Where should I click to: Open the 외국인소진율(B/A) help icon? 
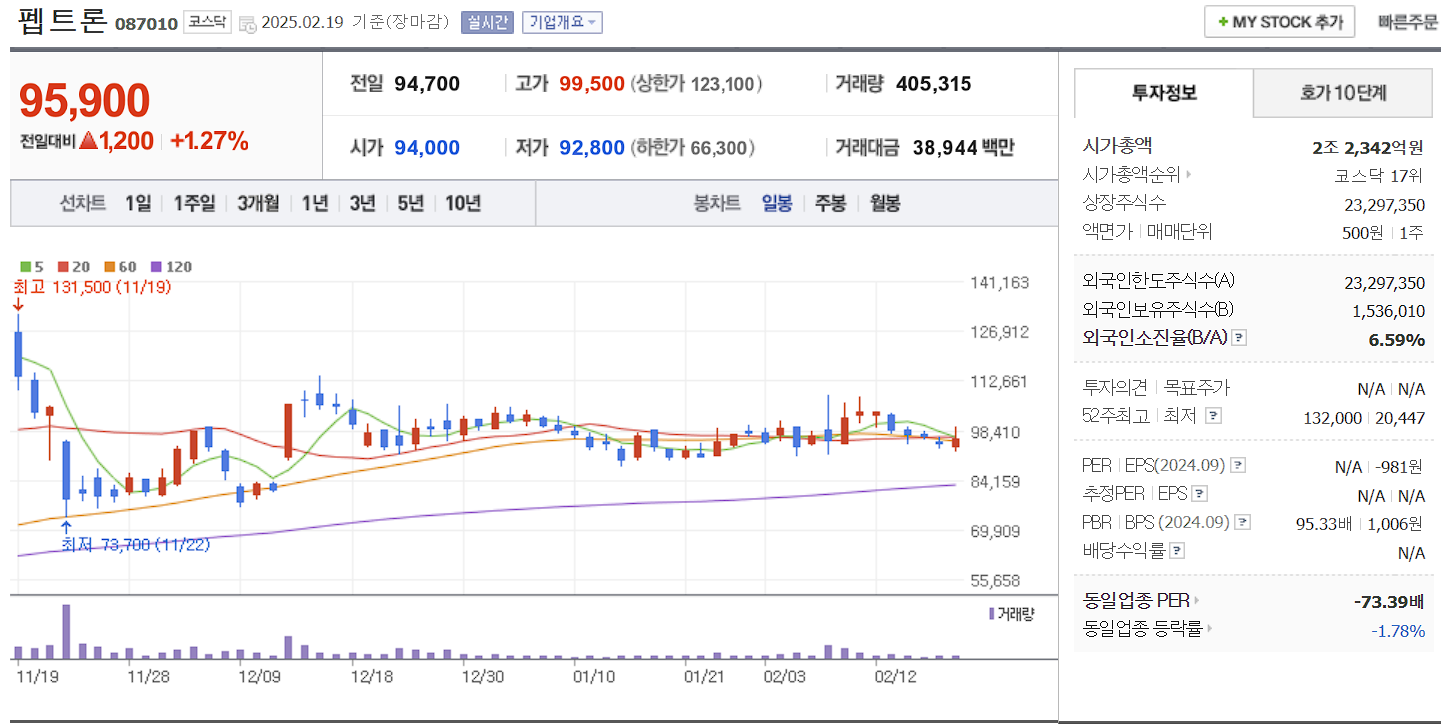coord(1239,337)
